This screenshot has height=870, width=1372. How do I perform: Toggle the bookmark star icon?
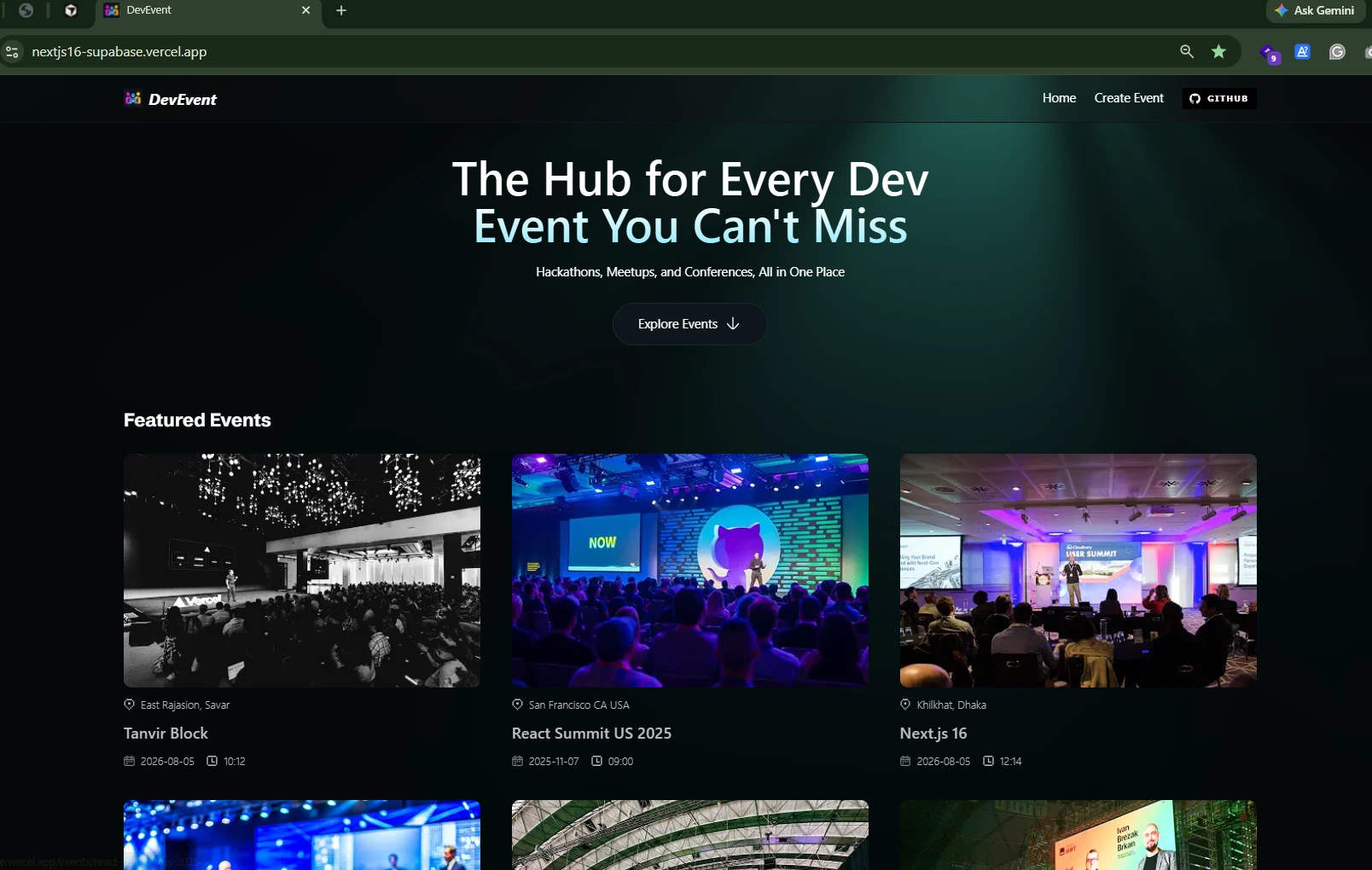pyautogui.click(x=1219, y=51)
